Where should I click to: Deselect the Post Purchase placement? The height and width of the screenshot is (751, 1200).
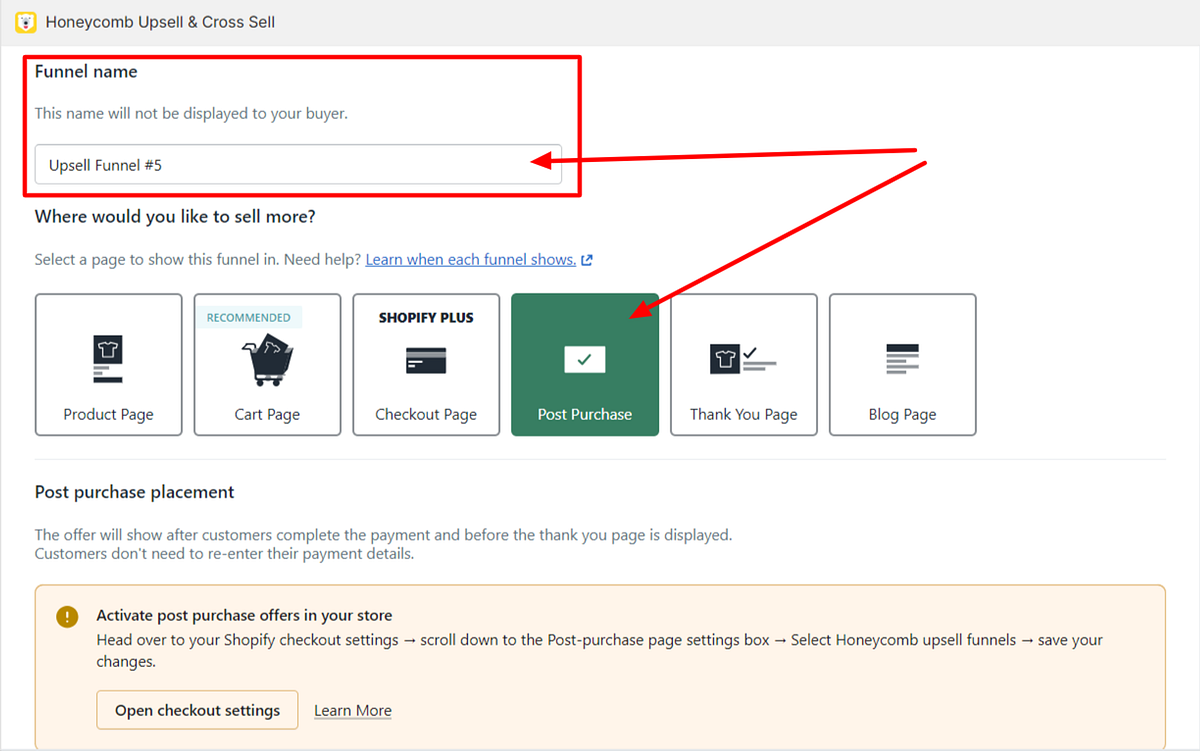[x=585, y=365]
